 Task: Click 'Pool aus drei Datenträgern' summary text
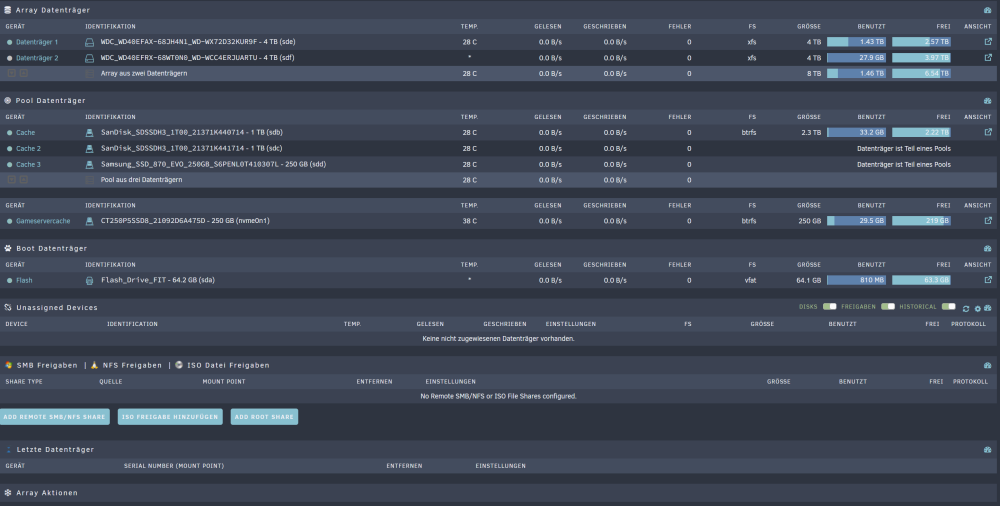142,180
